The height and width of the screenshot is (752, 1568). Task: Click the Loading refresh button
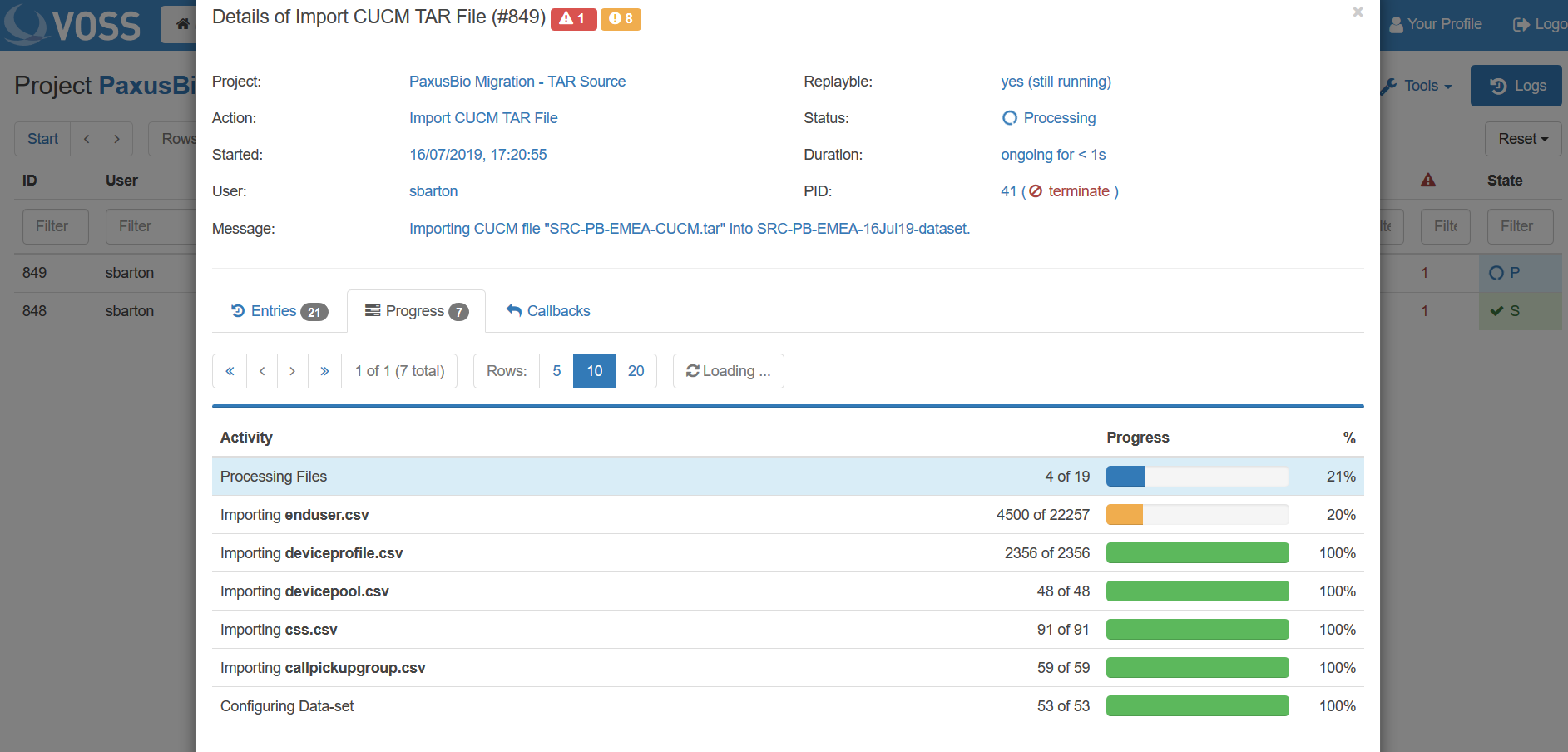point(728,371)
